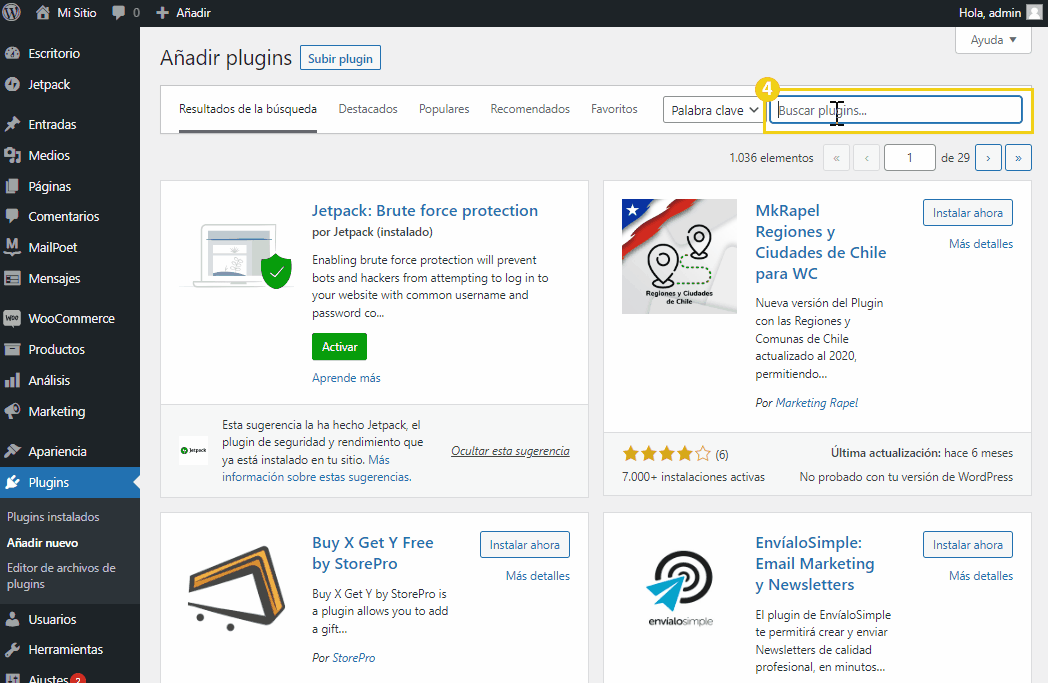The image size is (1048, 683).
Task: Open Aprende más link for Jetpack
Action: (x=346, y=378)
